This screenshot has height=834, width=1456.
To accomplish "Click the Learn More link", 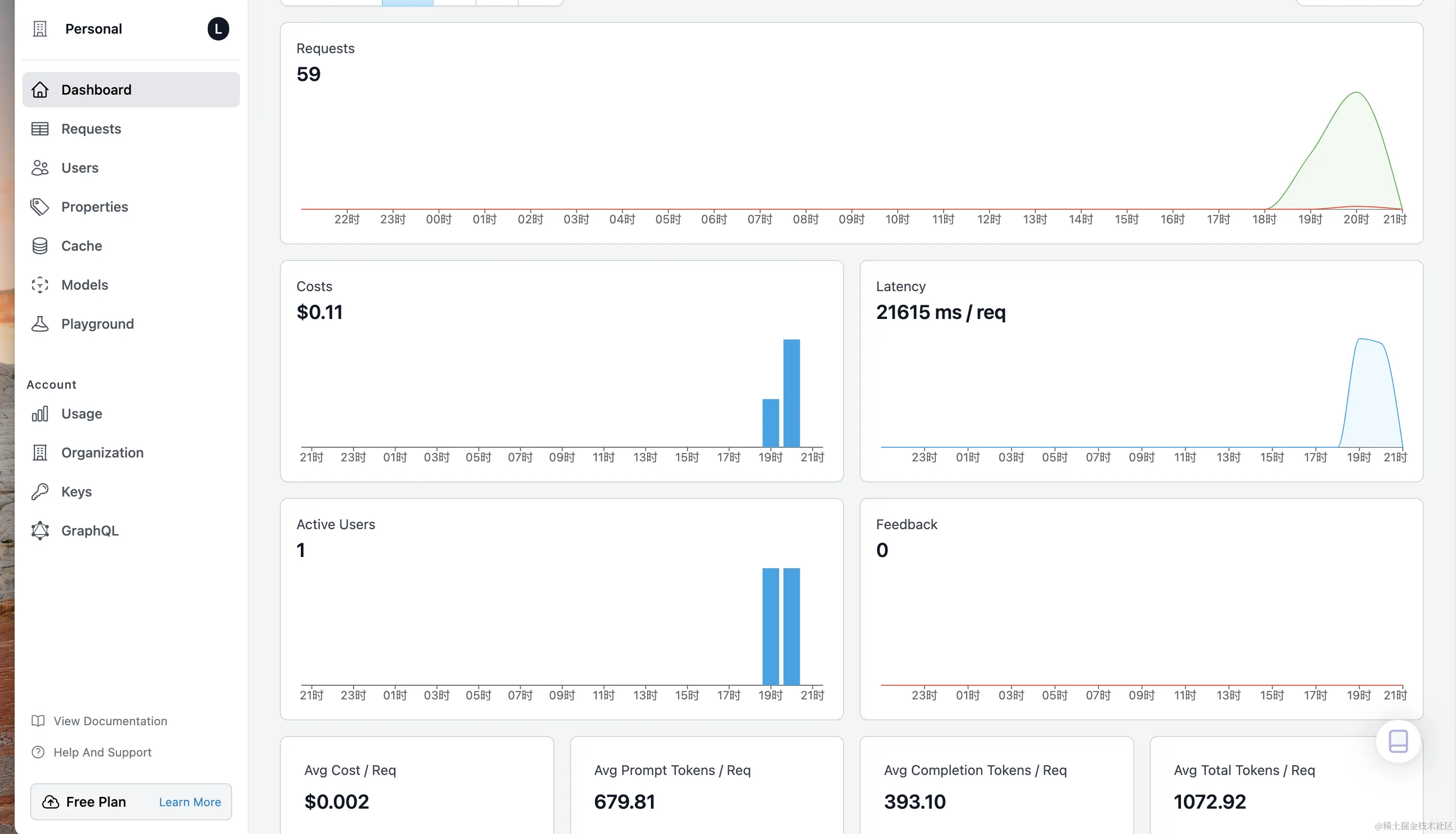I will click(x=190, y=802).
